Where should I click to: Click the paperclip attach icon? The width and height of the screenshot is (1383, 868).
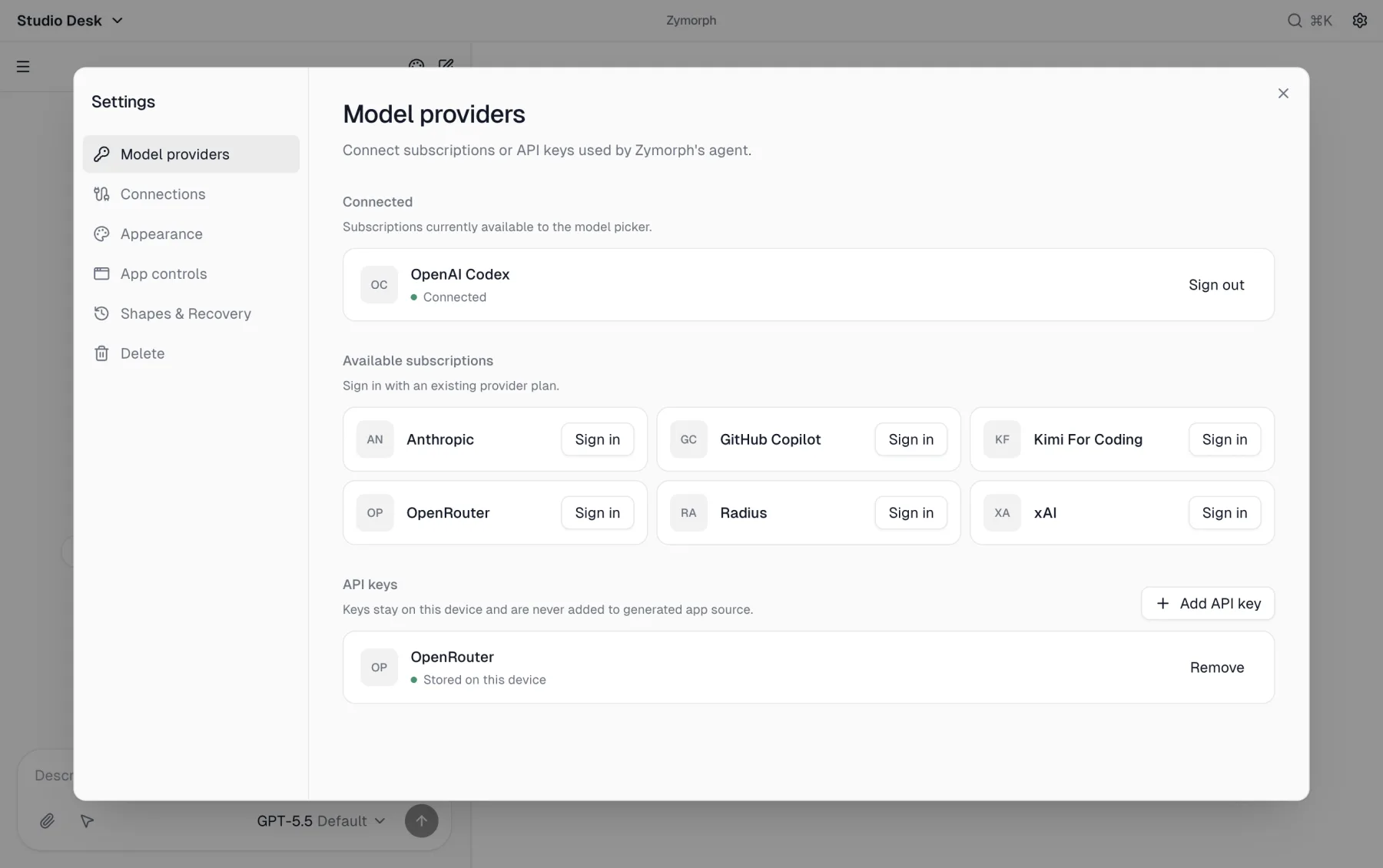click(47, 821)
